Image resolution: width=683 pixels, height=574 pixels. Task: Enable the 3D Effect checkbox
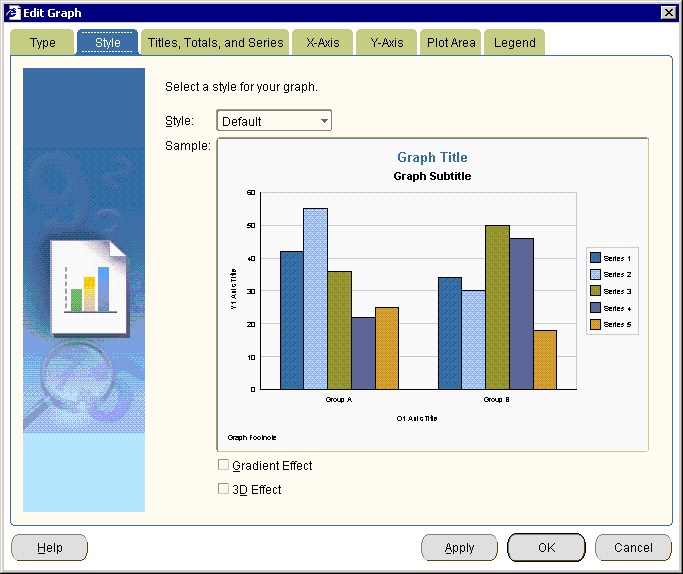pyautogui.click(x=223, y=489)
